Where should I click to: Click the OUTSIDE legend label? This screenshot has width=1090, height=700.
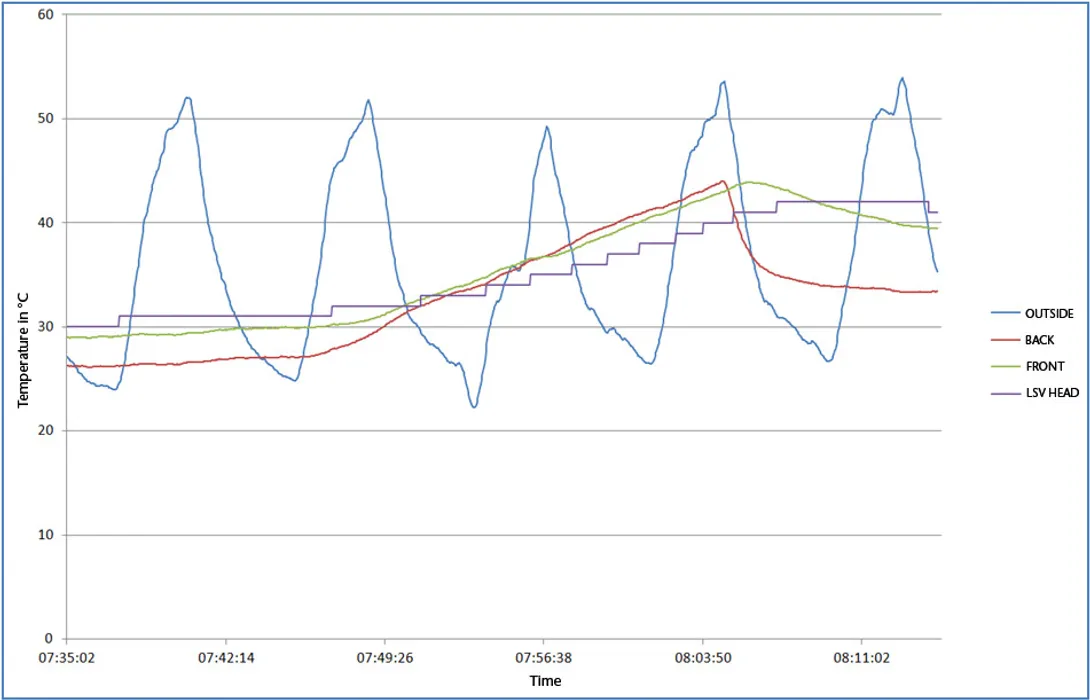(1048, 313)
